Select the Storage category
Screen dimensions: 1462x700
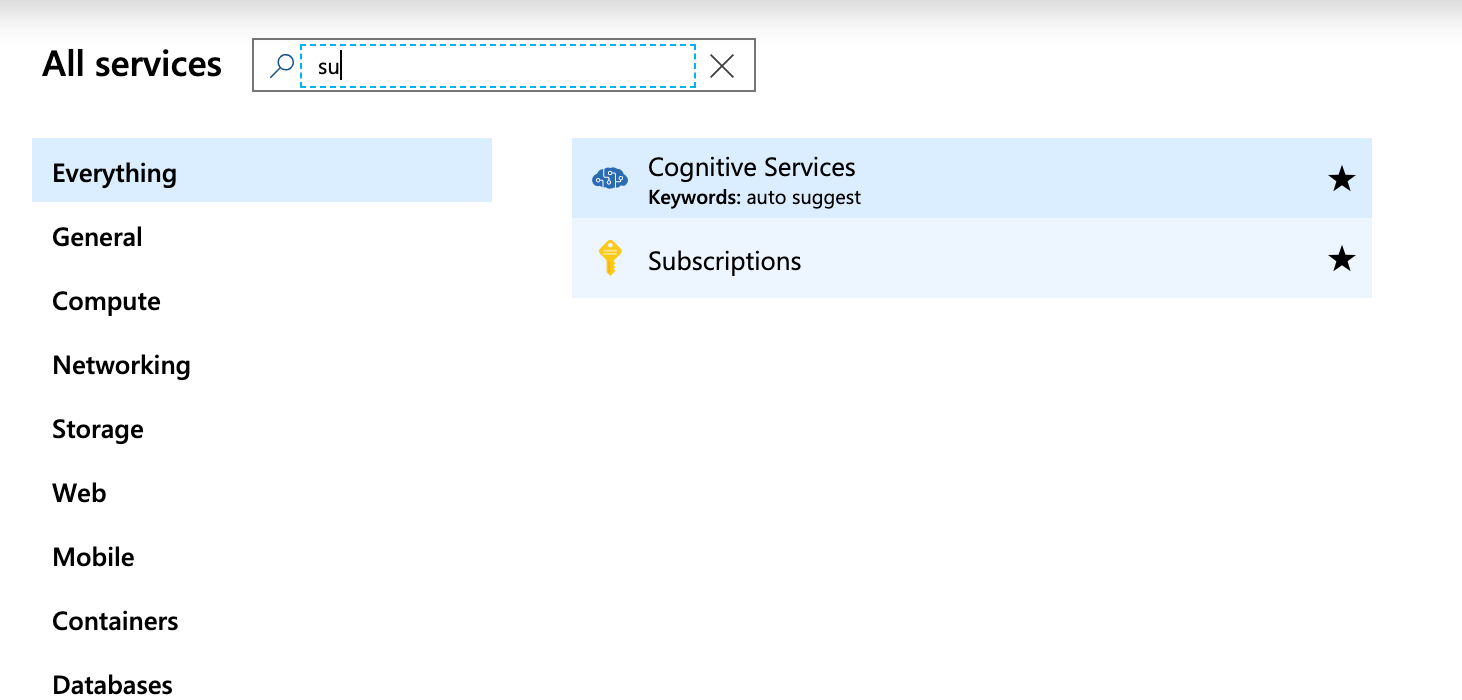pos(97,429)
